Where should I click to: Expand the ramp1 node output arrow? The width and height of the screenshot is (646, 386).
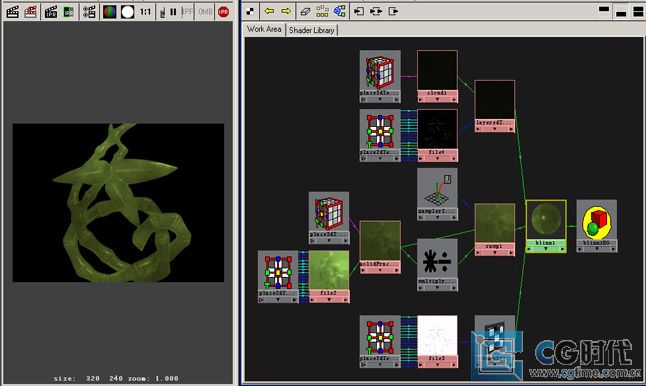click(511, 253)
